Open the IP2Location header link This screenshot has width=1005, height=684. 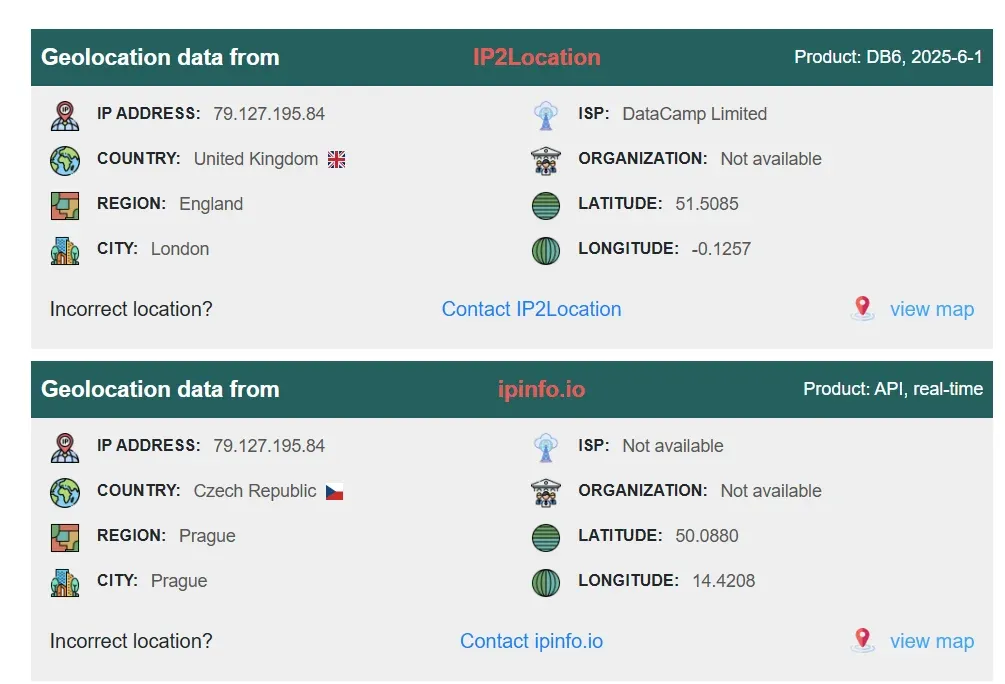[x=536, y=57]
